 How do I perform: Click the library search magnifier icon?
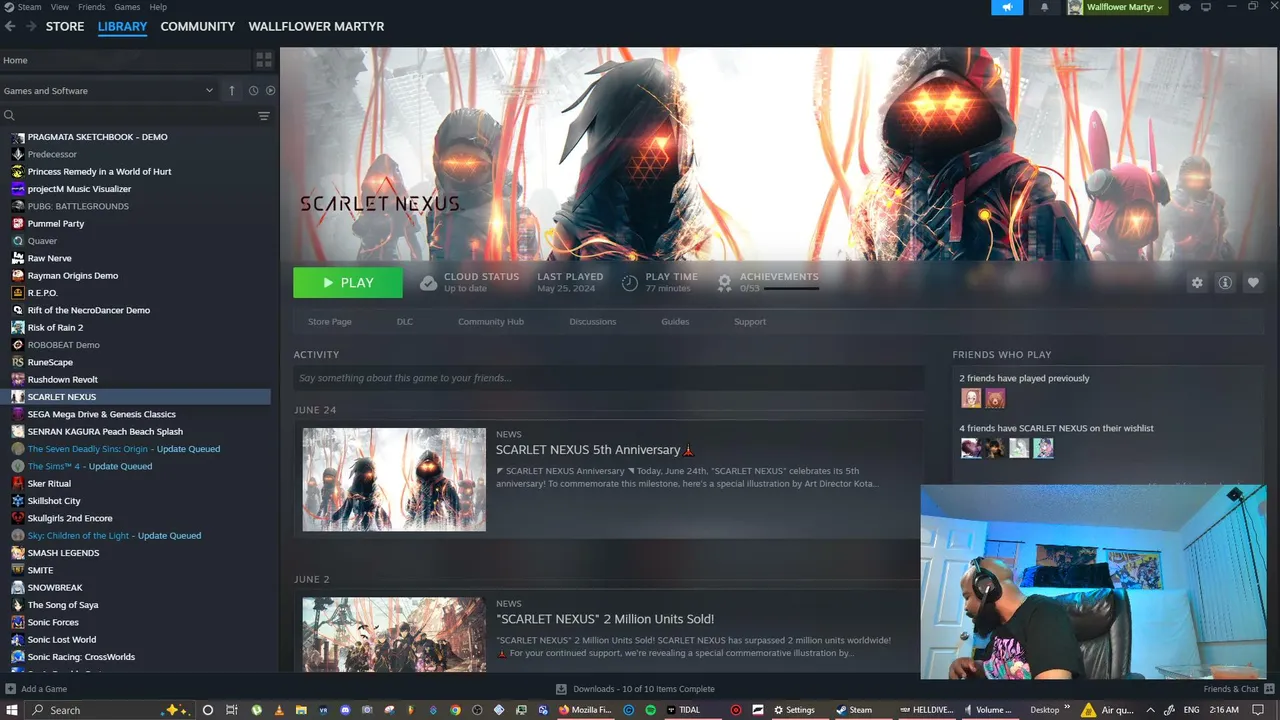[x=9, y=116]
